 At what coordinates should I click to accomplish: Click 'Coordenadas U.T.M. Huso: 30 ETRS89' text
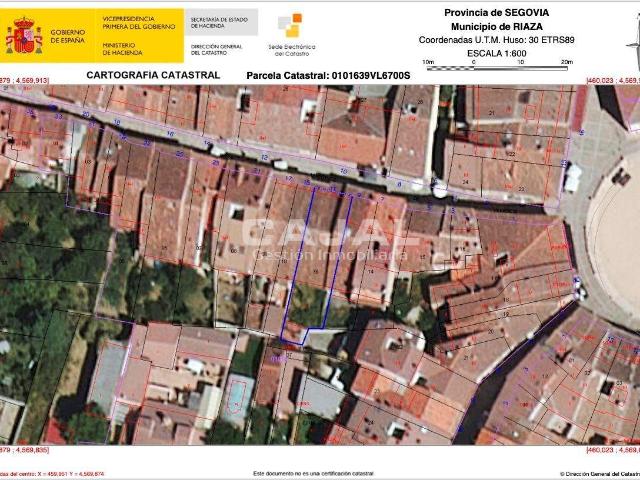(x=496, y=40)
